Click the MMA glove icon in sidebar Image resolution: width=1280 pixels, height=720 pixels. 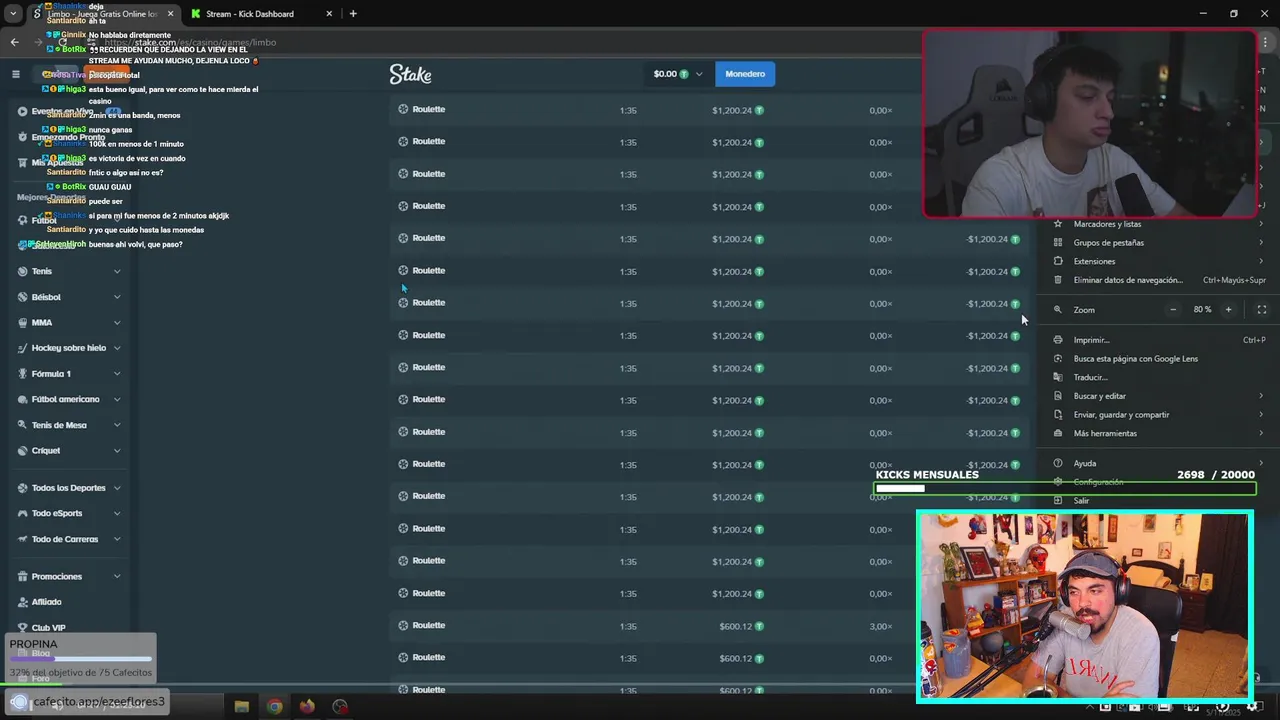coord(22,323)
